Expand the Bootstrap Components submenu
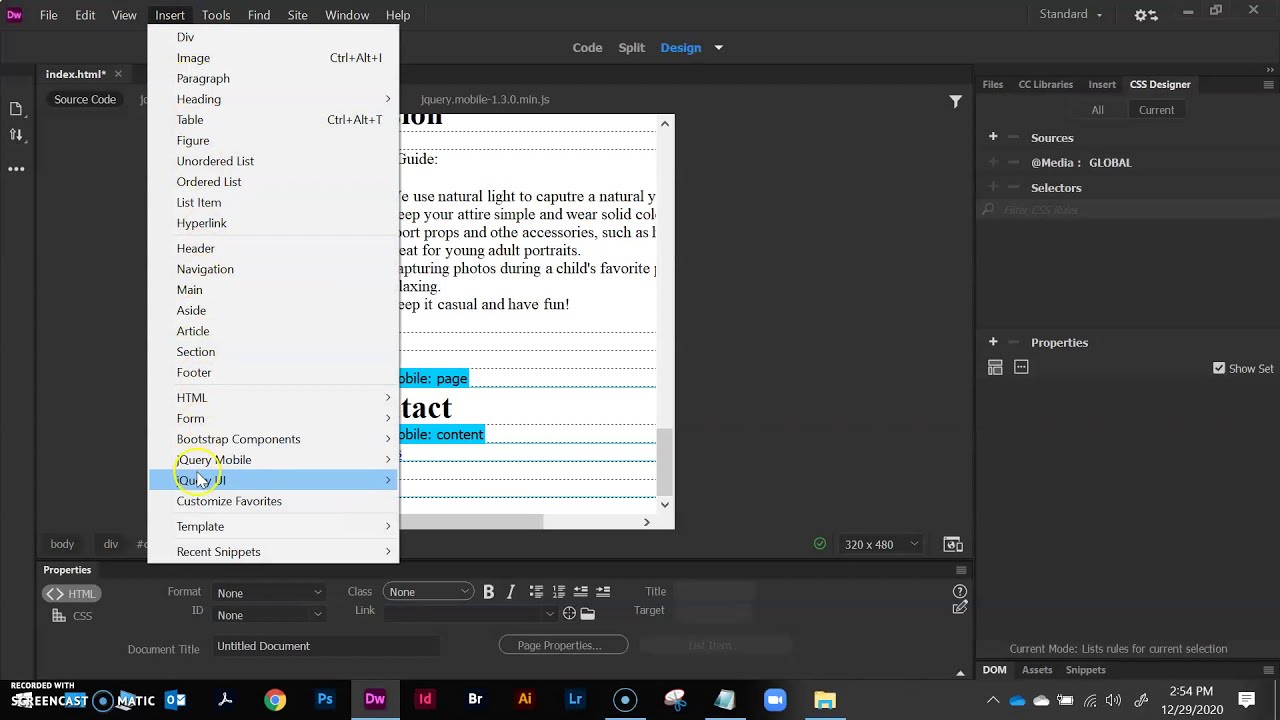 point(273,439)
